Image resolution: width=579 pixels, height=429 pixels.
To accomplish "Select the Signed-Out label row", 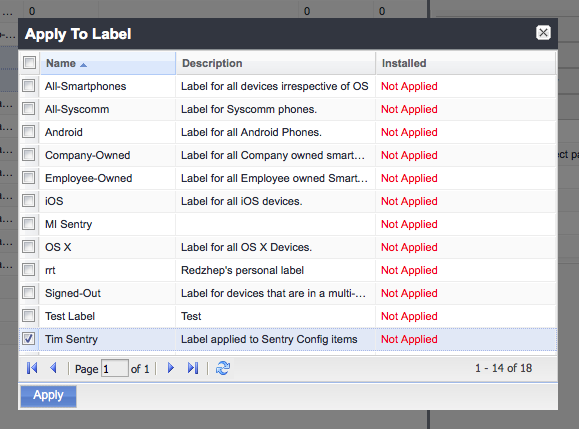I will point(288,293).
